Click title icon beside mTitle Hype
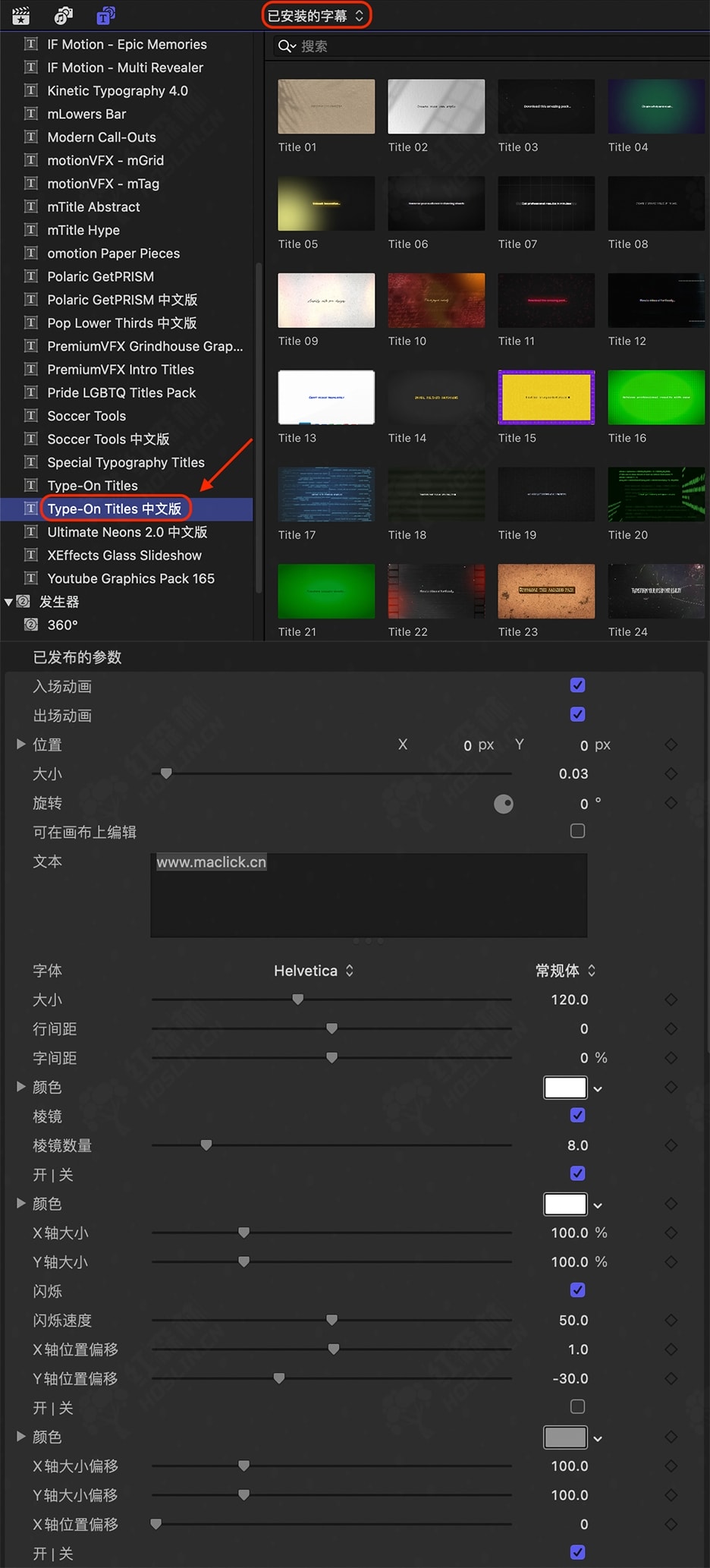 coord(31,230)
